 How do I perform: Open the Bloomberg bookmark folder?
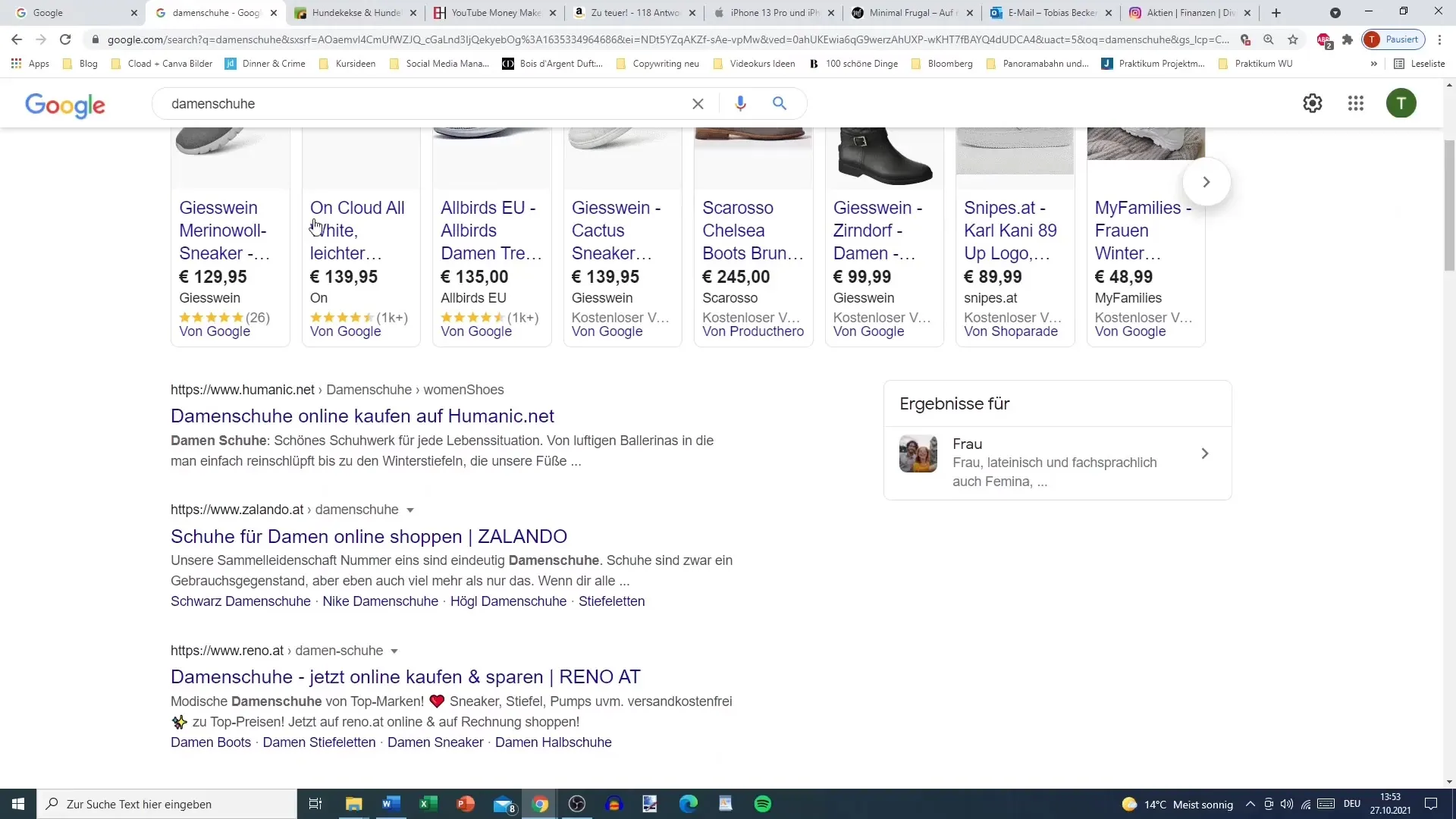[x=942, y=64]
